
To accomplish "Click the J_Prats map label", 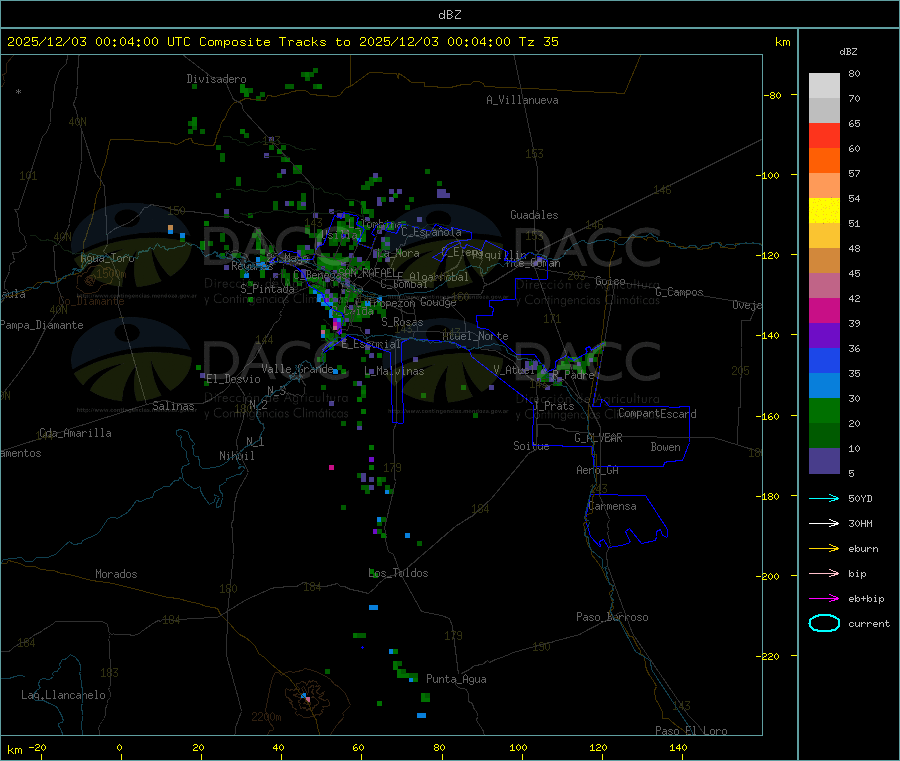I will 553,406.
